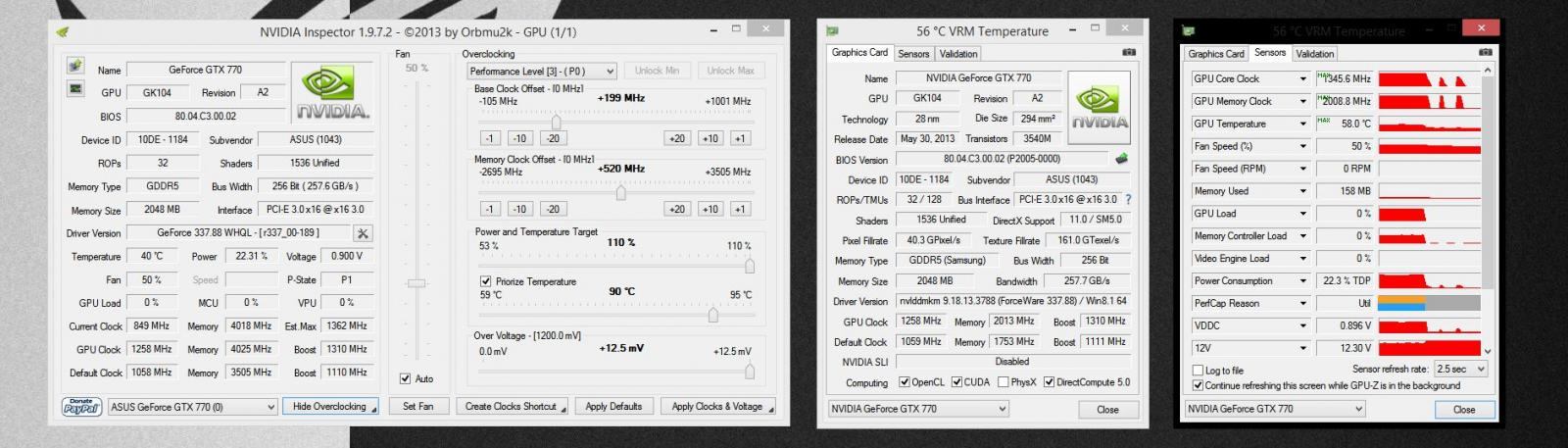Screen dimensions: 1568x448
Task: Click GPU-Z Graphics Card window title icon
Action: tap(833, 31)
